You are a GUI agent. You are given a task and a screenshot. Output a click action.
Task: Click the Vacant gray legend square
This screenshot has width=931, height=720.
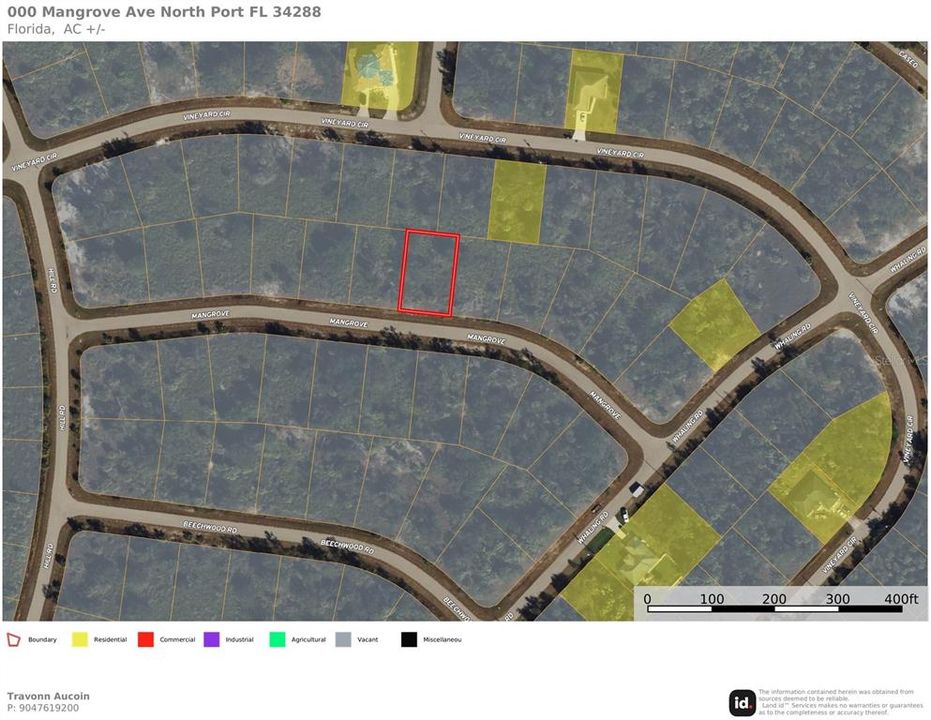(344, 639)
